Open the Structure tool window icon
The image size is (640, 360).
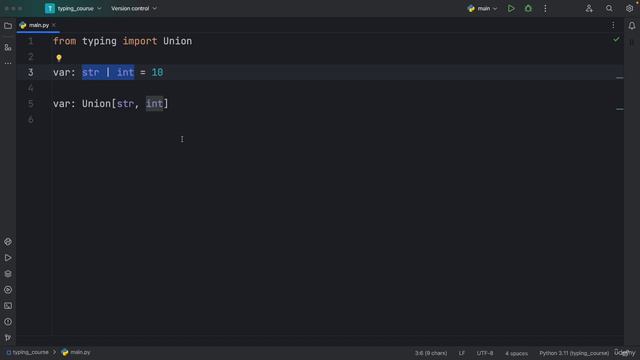coord(8,47)
